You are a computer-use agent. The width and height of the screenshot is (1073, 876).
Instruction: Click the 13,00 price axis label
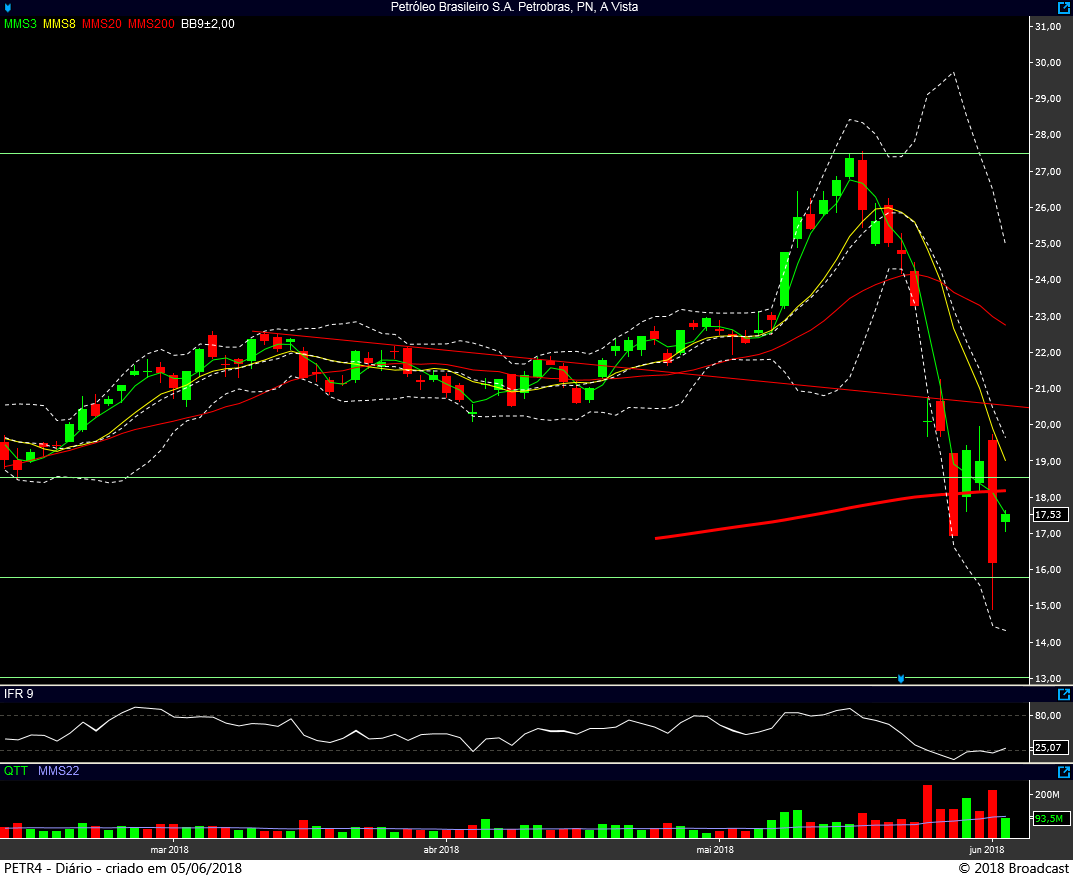point(1048,679)
